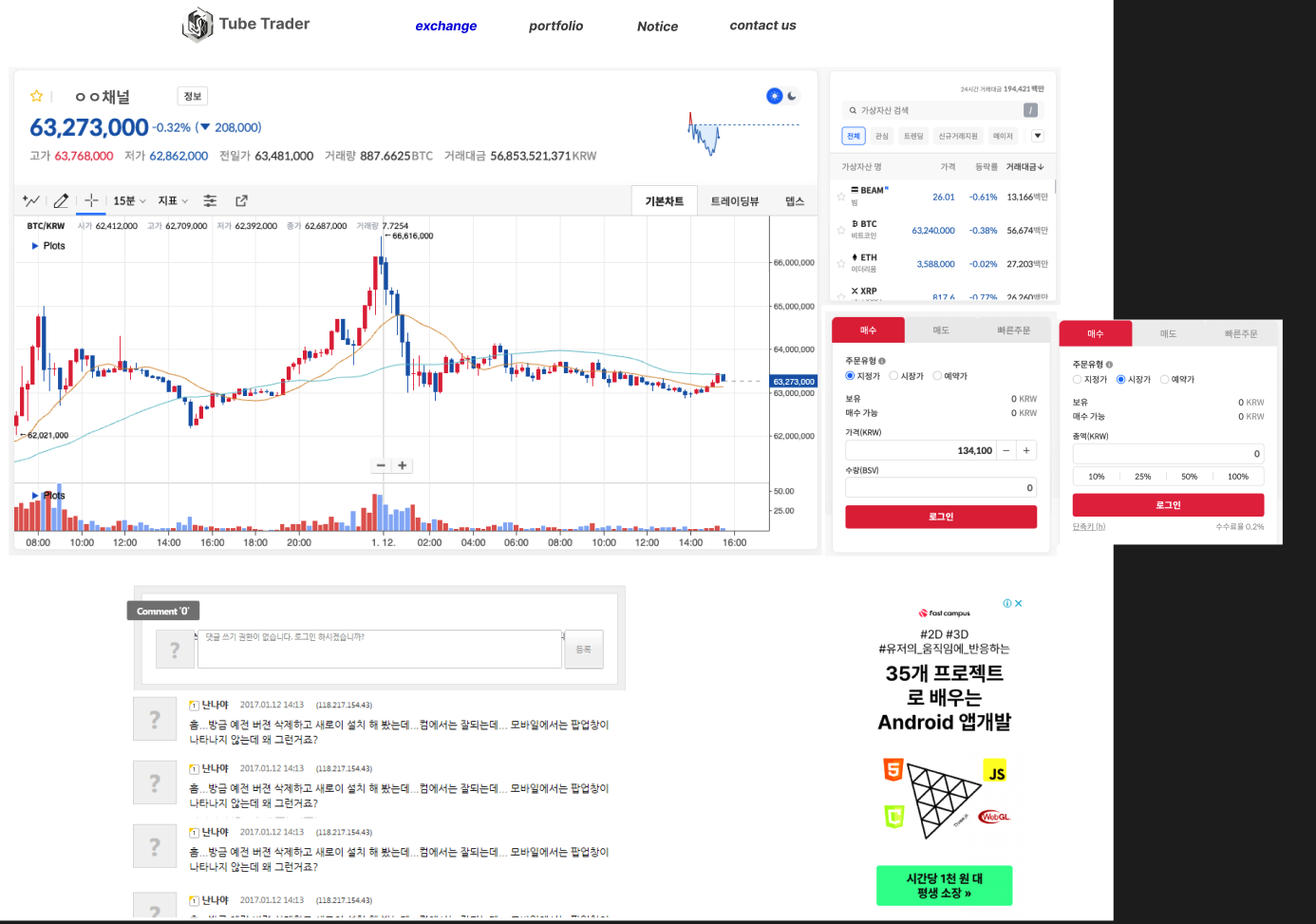Click the WebGL icon in ad
Screen dimensions: 1316x924
(994, 817)
